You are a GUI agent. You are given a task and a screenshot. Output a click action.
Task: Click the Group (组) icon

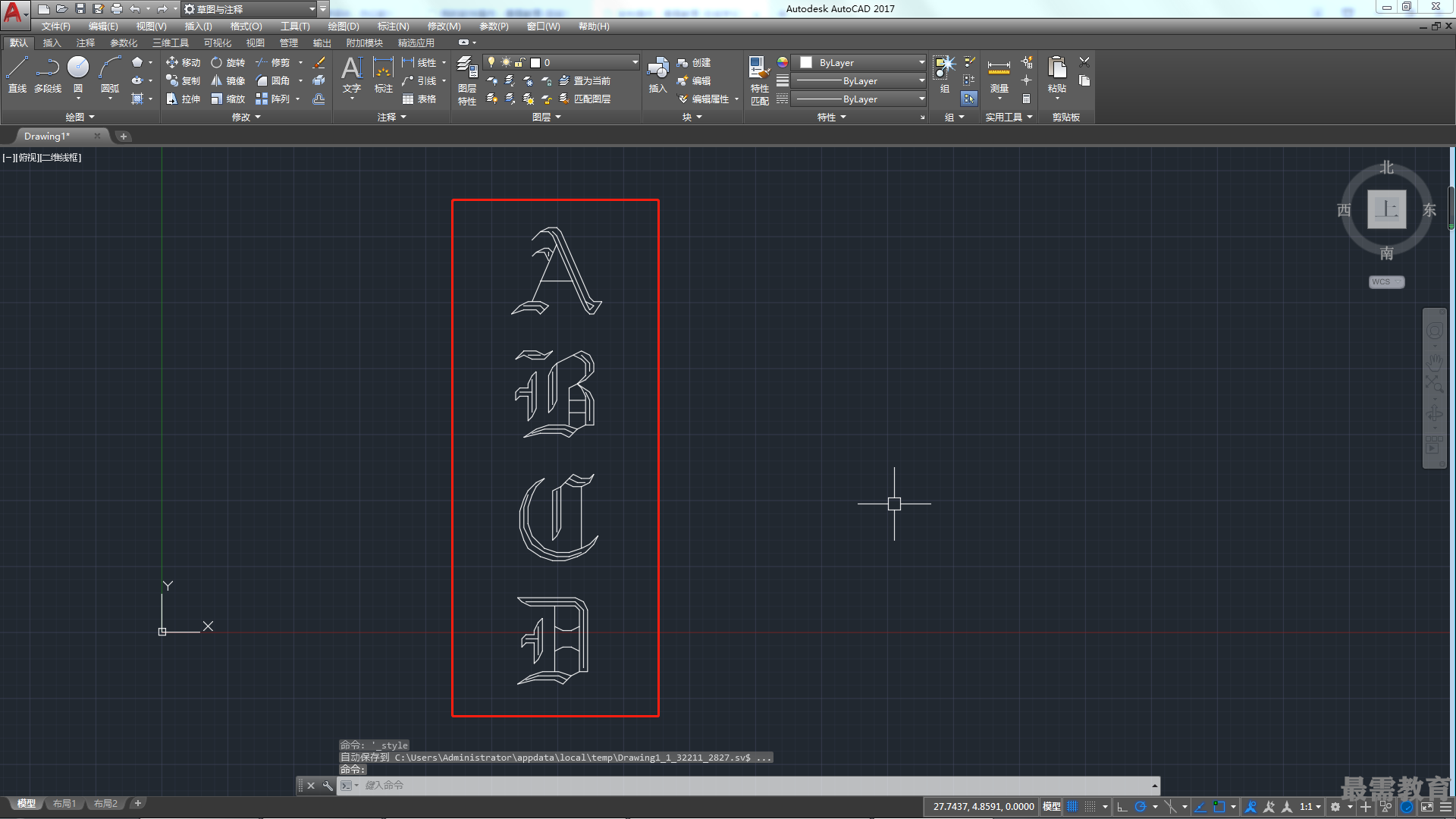[x=945, y=74]
